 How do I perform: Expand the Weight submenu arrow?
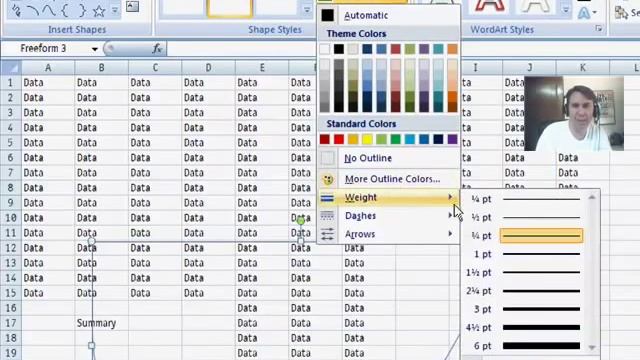click(450, 197)
